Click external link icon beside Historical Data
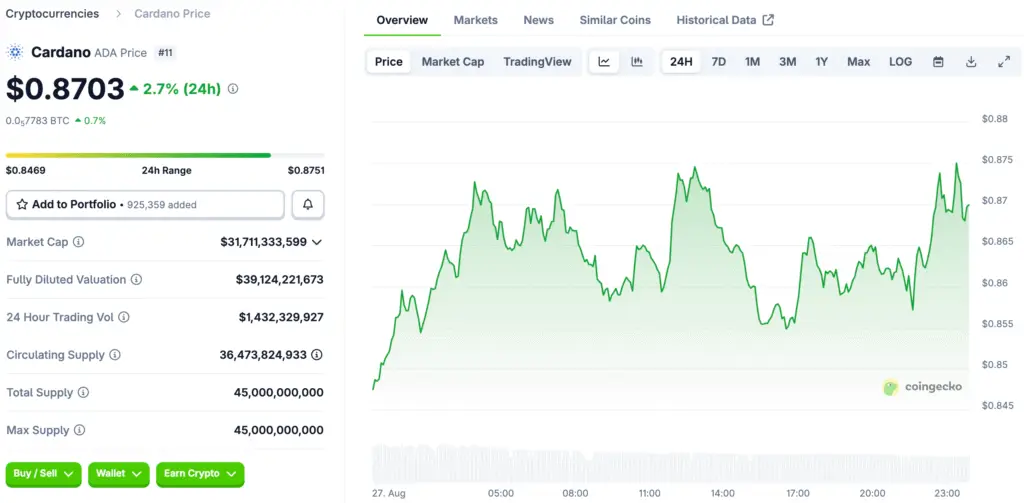 click(x=769, y=20)
